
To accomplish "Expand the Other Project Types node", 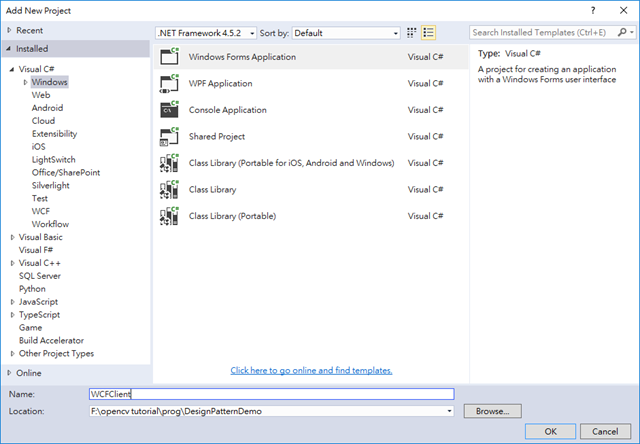I will tap(12, 353).
